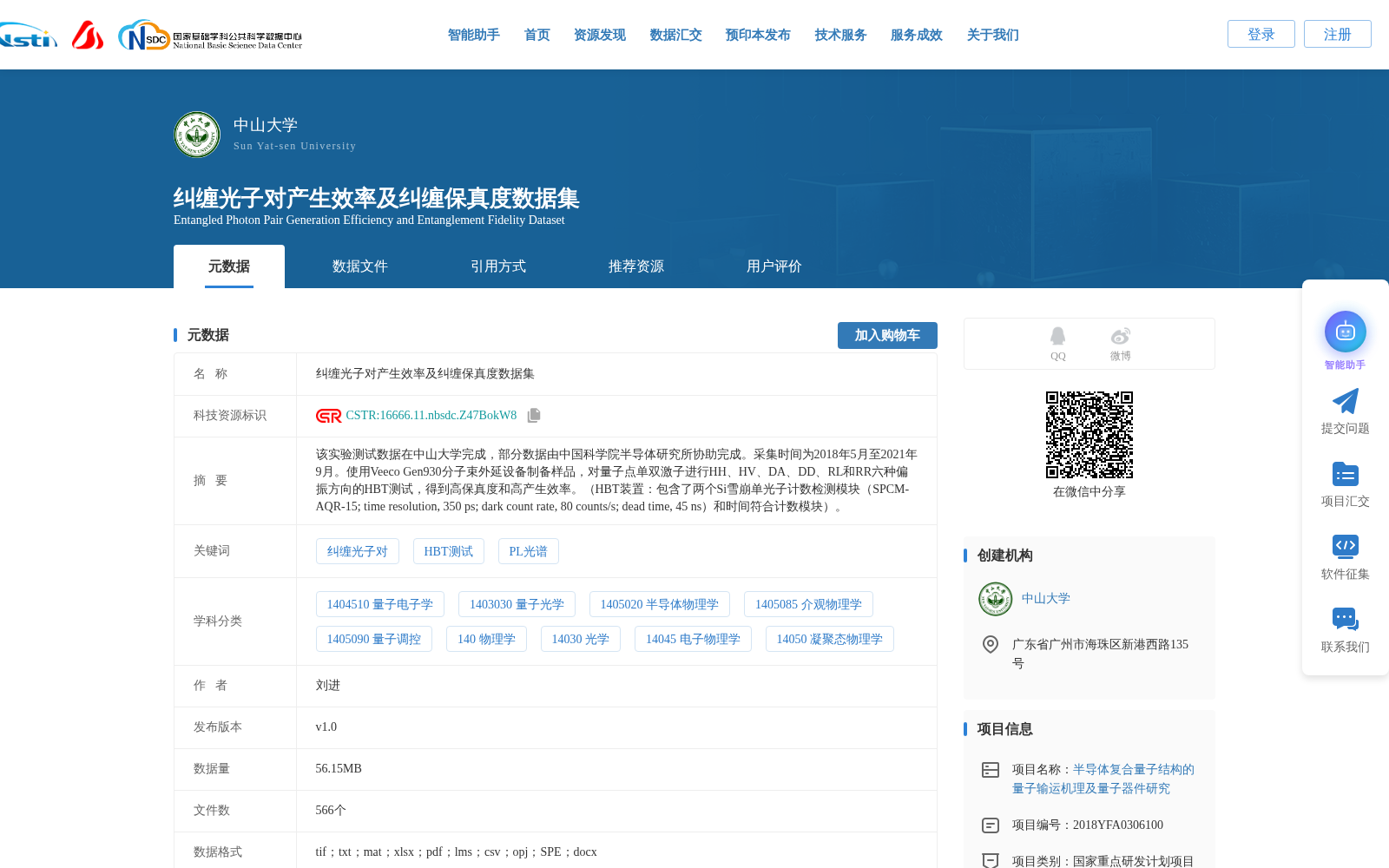Switch to the 引用方式 tab
Image resolution: width=1389 pixels, height=868 pixels.
point(497,266)
